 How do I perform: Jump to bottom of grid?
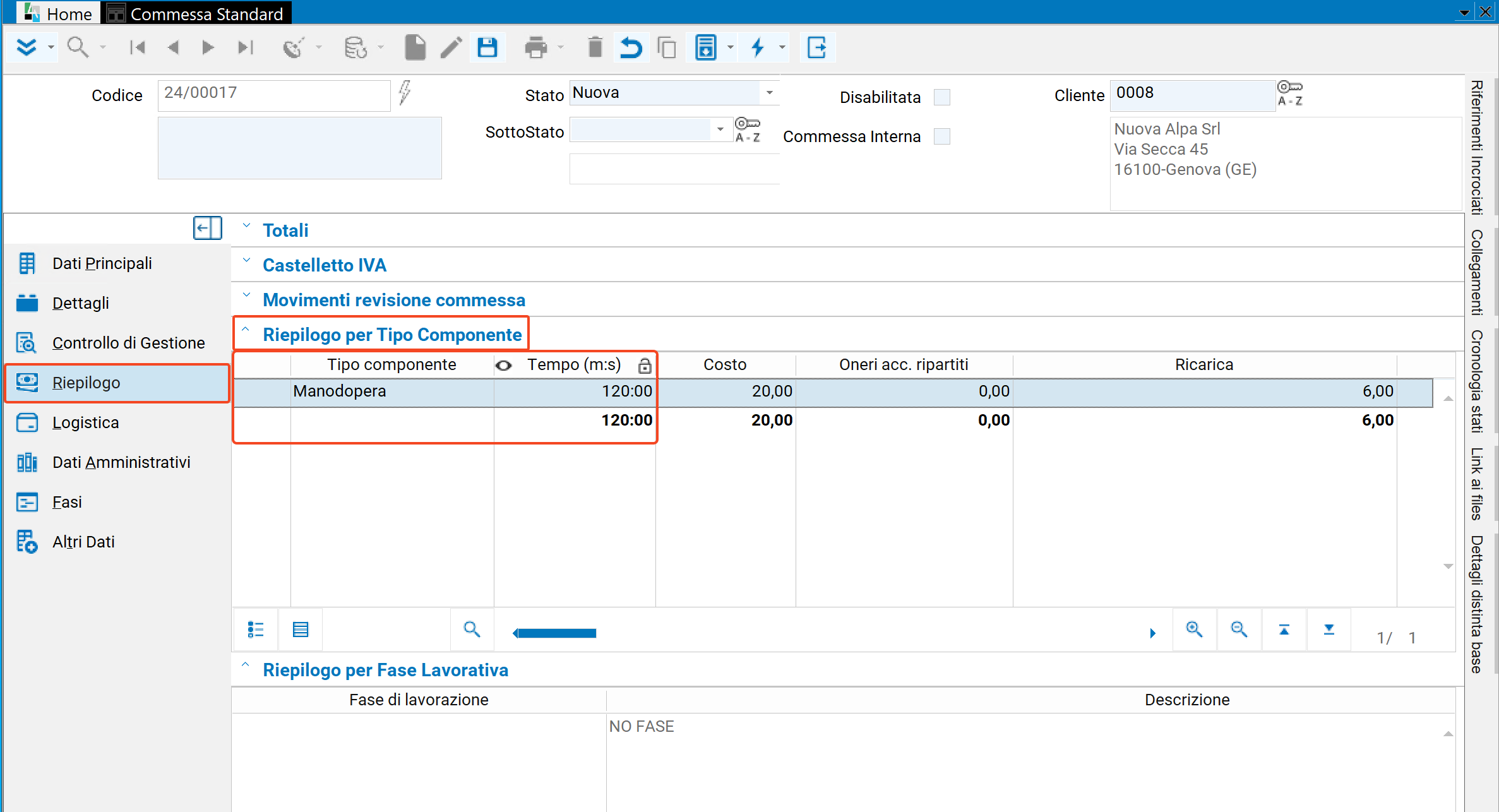tap(1329, 630)
